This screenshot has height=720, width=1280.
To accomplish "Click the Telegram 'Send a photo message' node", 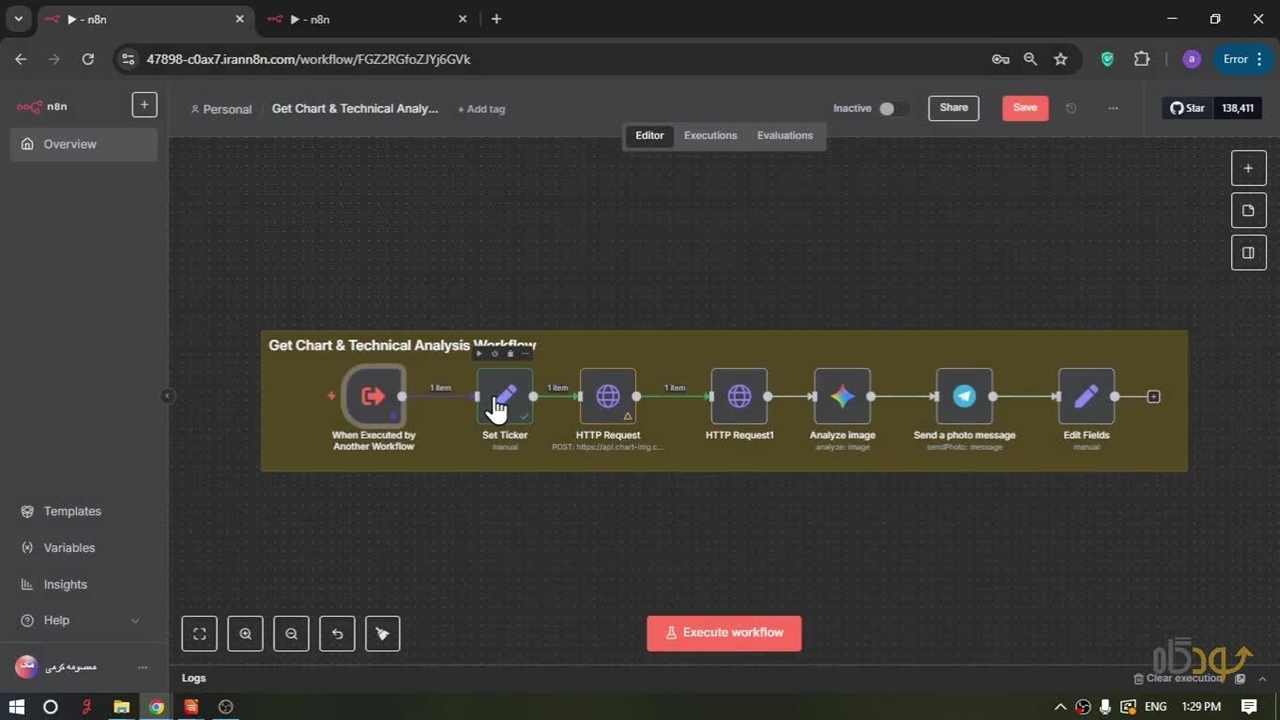I will click(x=964, y=396).
